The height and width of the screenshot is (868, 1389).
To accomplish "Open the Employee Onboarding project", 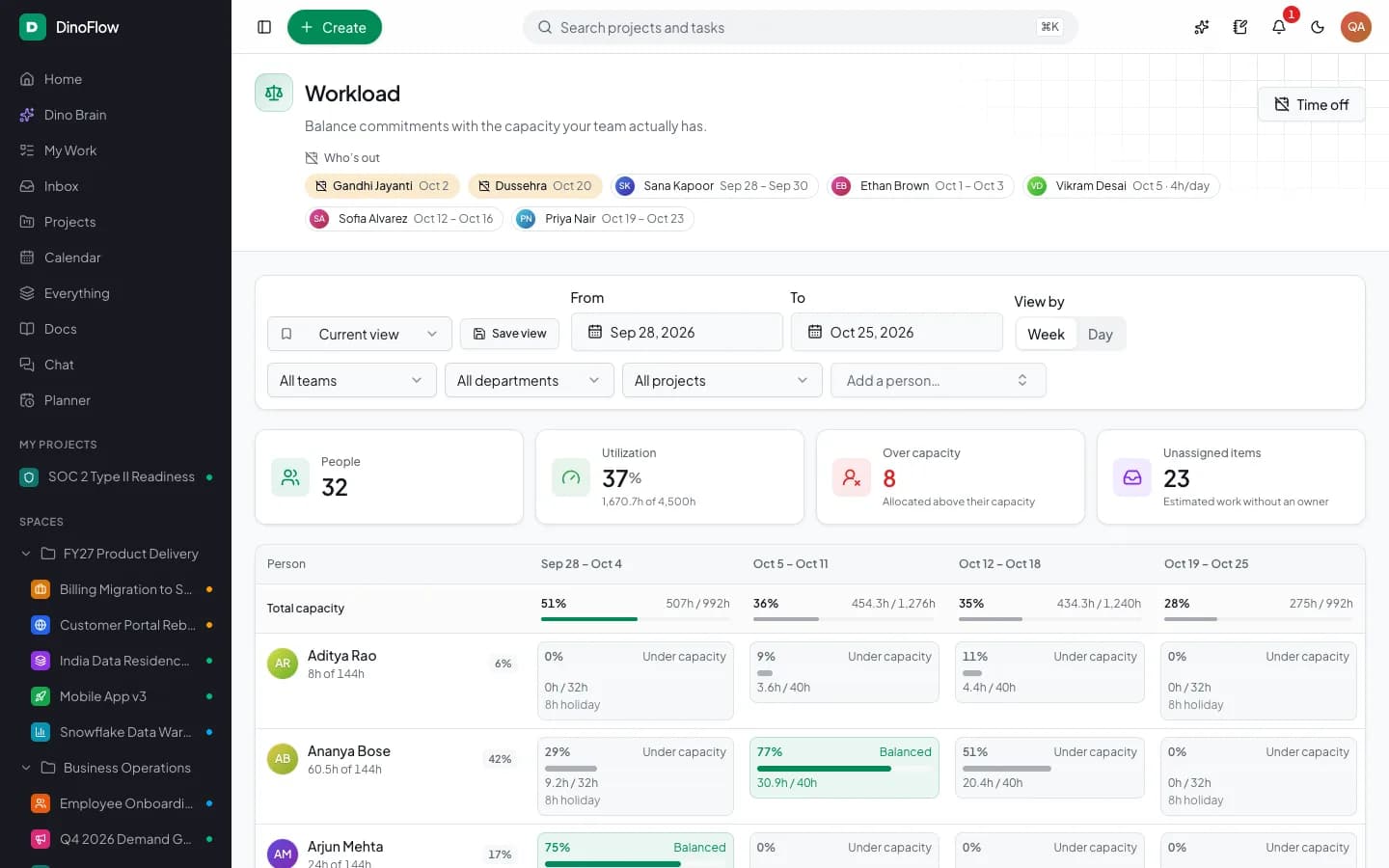I will point(116,803).
